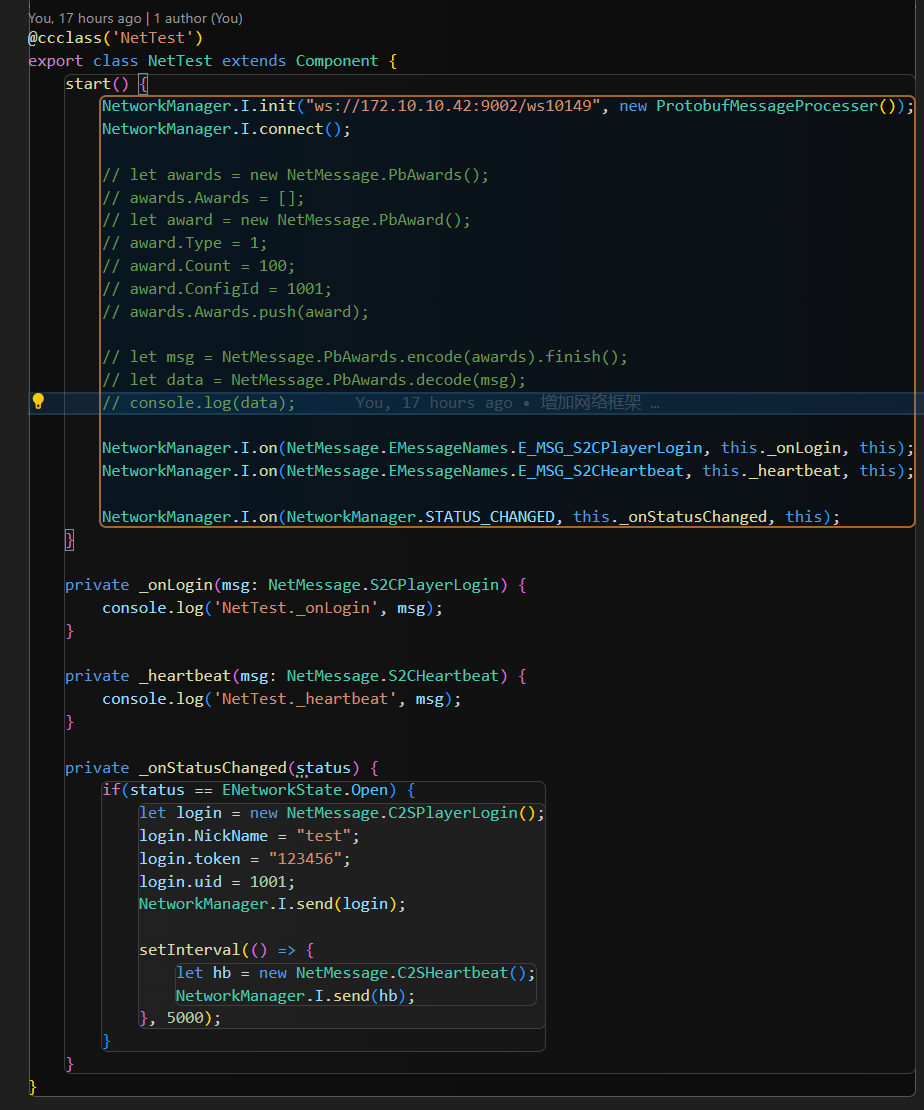The width and height of the screenshot is (924, 1110).
Task: Click the yellow lightbulb code action icon
Action: click(x=38, y=401)
